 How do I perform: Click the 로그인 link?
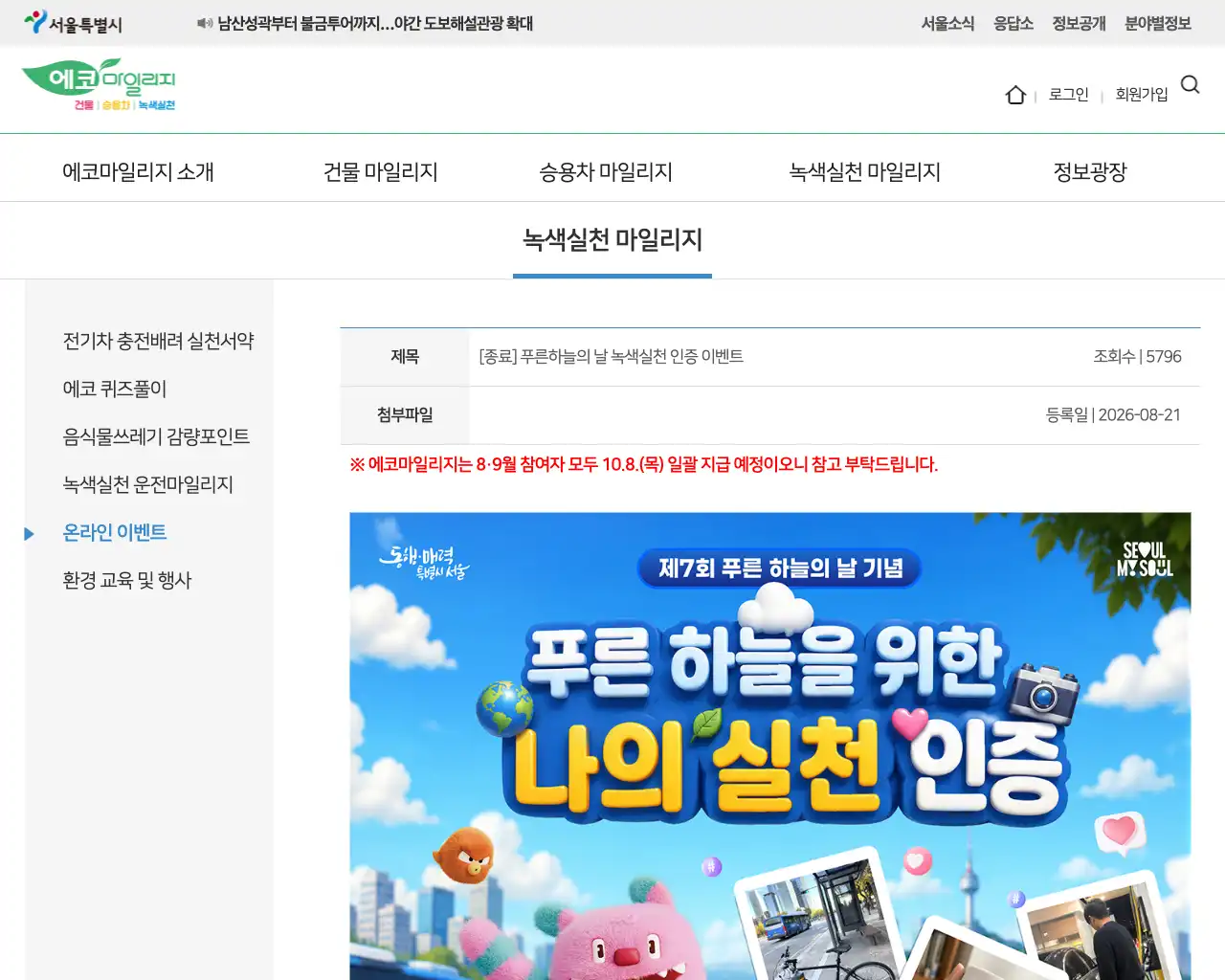coord(1069,94)
